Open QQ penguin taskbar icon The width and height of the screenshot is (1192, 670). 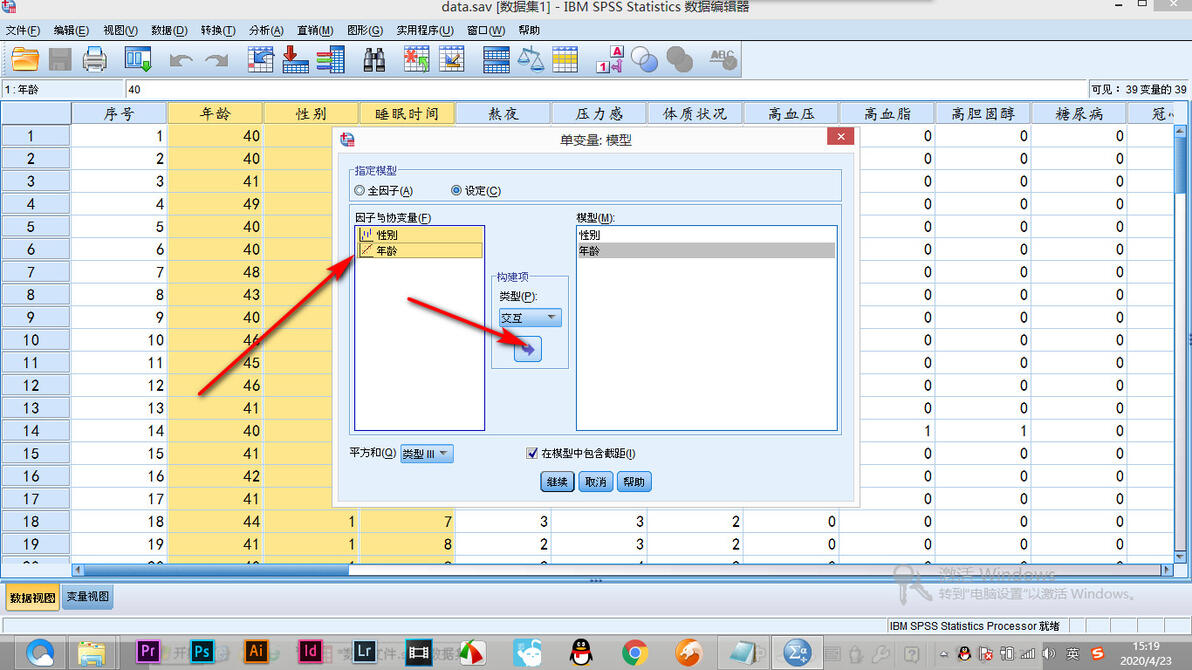click(x=581, y=652)
